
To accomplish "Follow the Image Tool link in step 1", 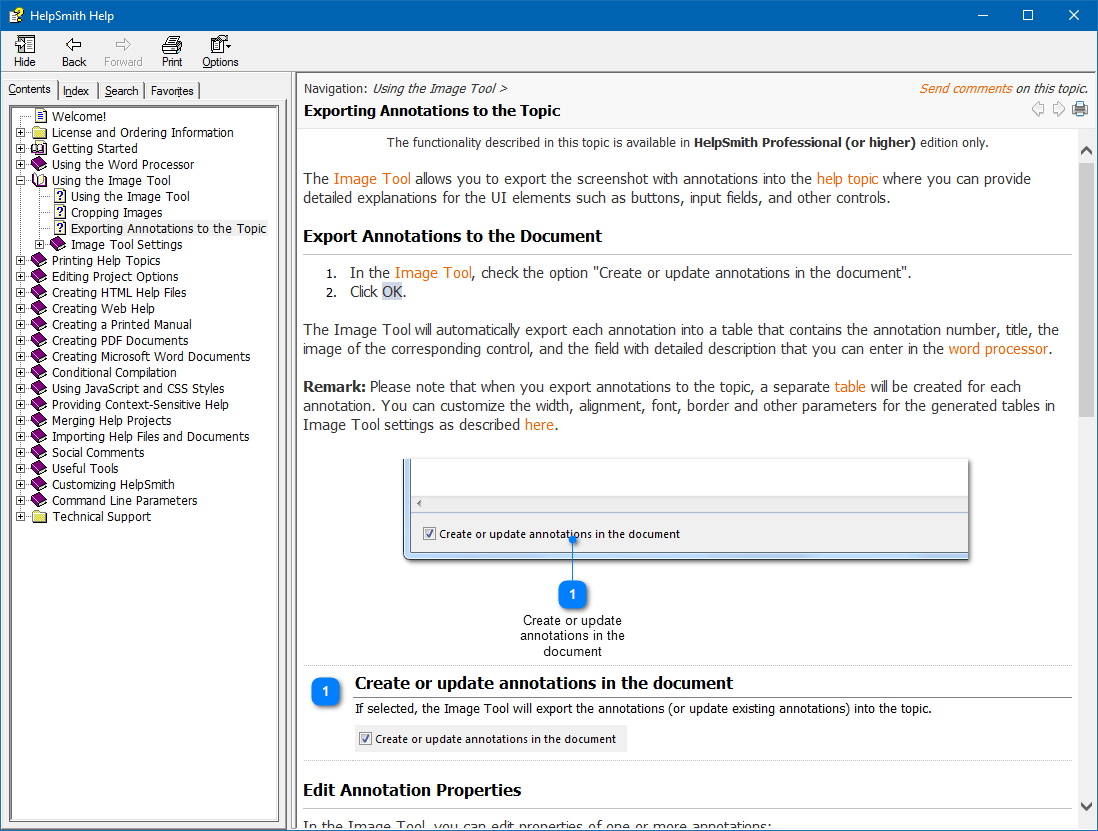I will pyautogui.click(x=433, y=273).
